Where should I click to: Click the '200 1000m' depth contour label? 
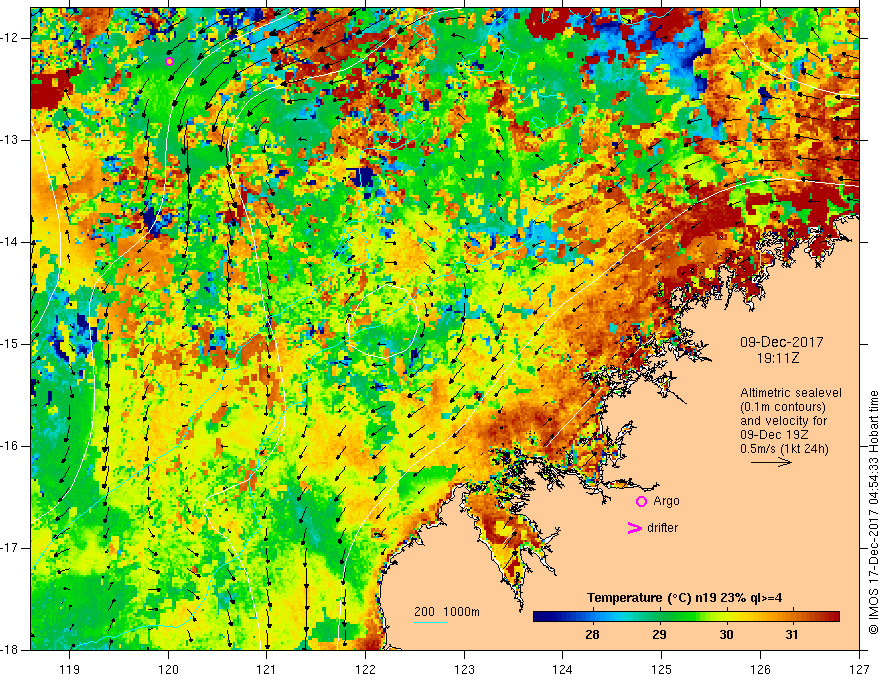point(447,612)
